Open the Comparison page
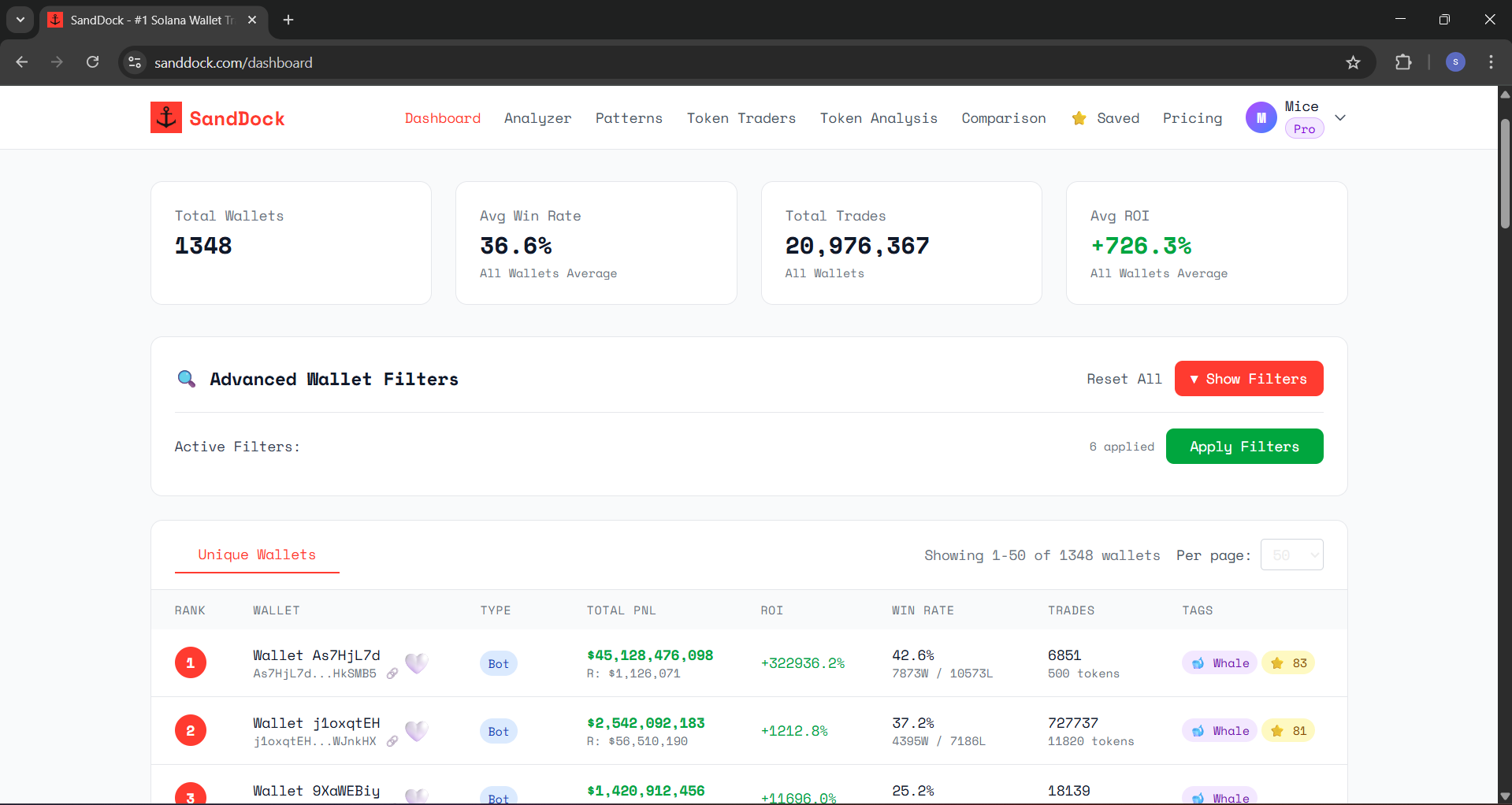The image size is (1512, 805). click(x=1004, y=118)
